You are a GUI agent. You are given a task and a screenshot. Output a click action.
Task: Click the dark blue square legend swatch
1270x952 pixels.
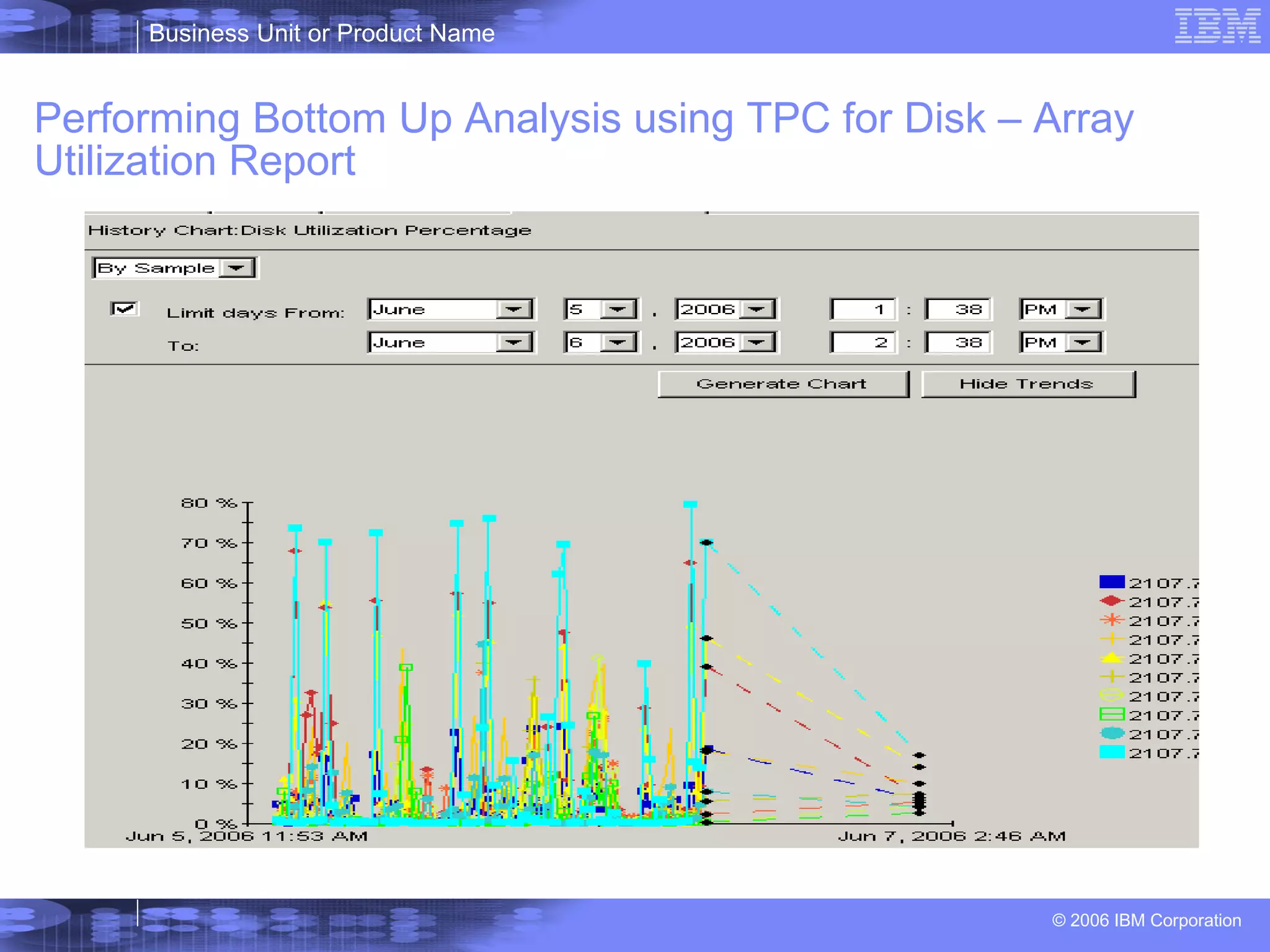pyautogui.click(x=1112, y=582)
